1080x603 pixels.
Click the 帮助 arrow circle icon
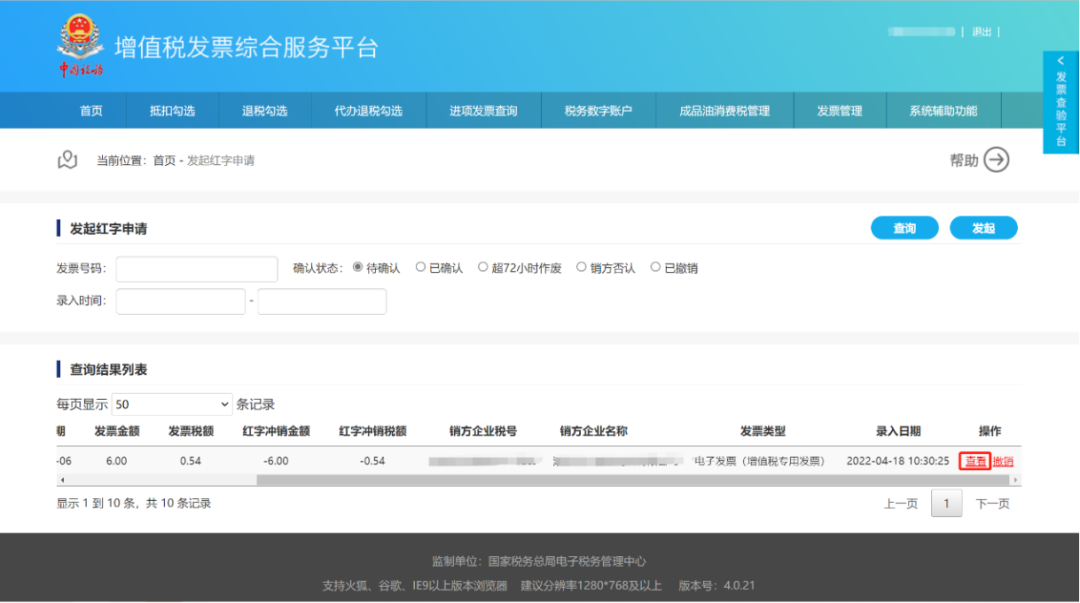click(x=996, y=160)
